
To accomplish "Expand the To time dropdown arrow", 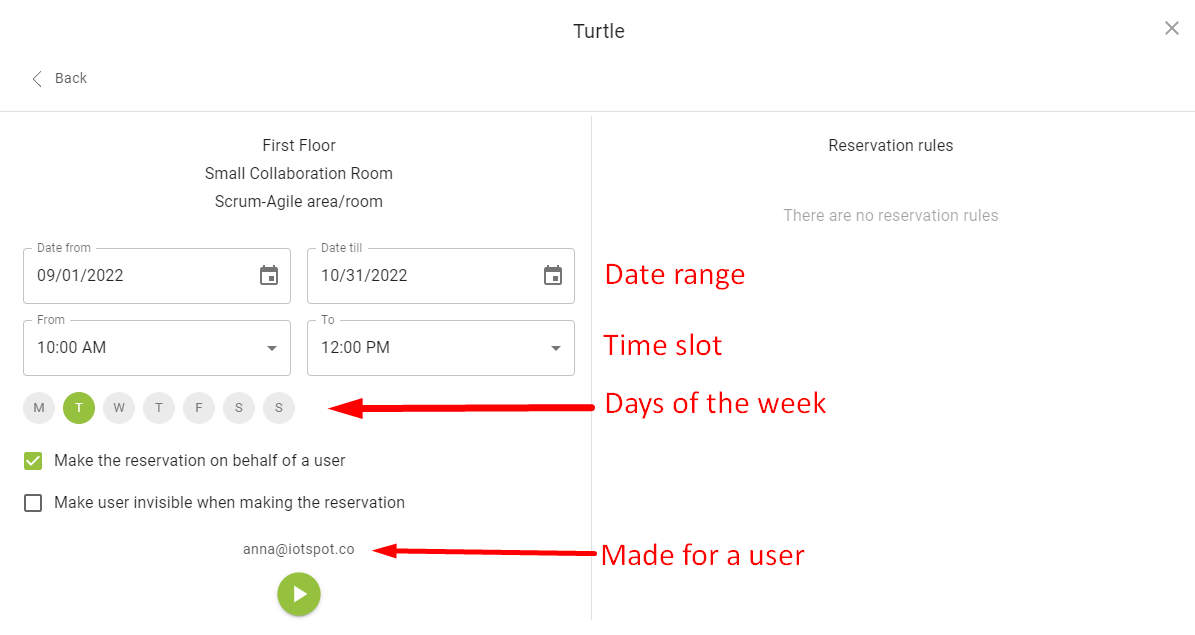I will pyautogui.click(x=556, y=348).
